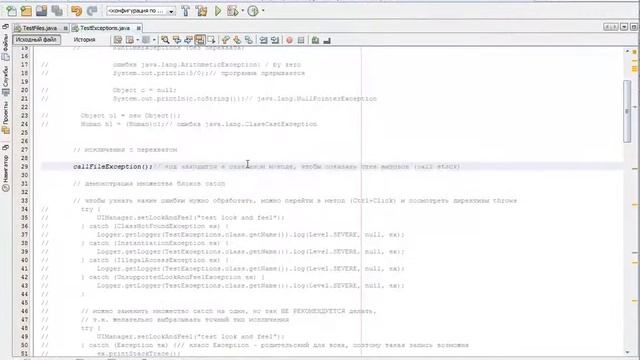Click the navigate Back icon in editor toolbar
The height and width of the screenshot is (360, 640).
(x=130, y=40)
